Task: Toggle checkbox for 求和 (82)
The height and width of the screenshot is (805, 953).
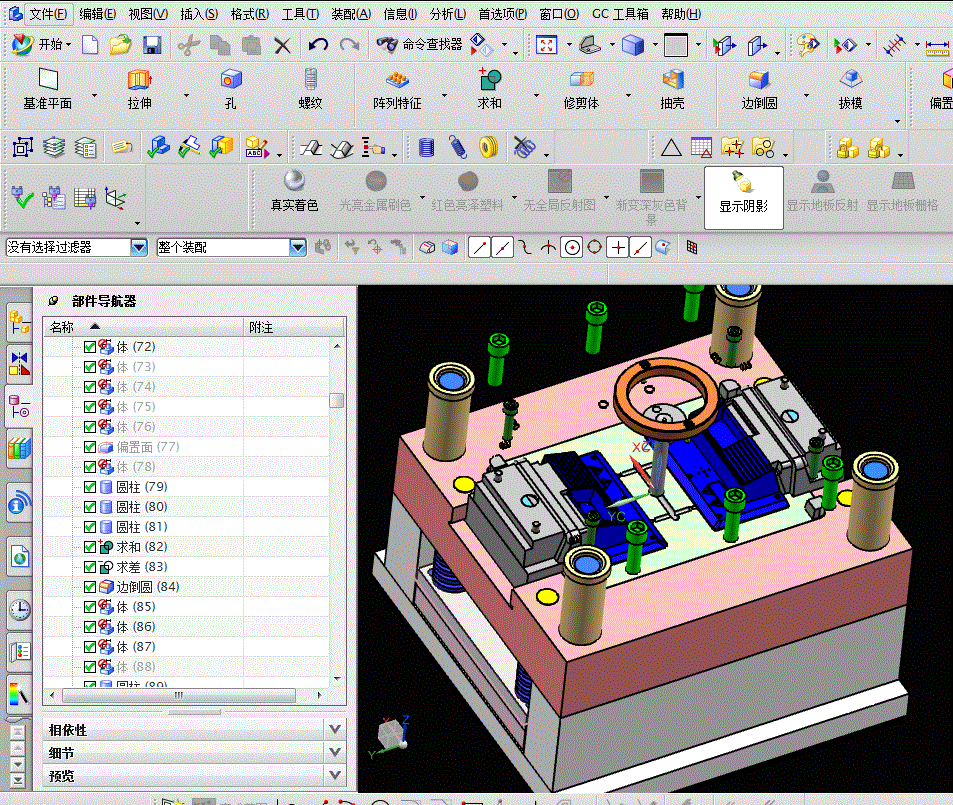Action: point(90,547)
